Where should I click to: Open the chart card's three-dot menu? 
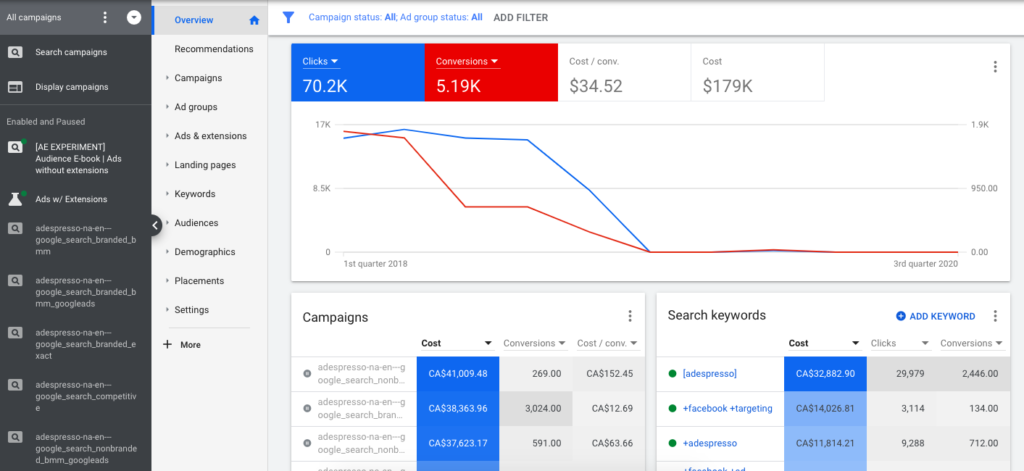click(x=994, y=67)
